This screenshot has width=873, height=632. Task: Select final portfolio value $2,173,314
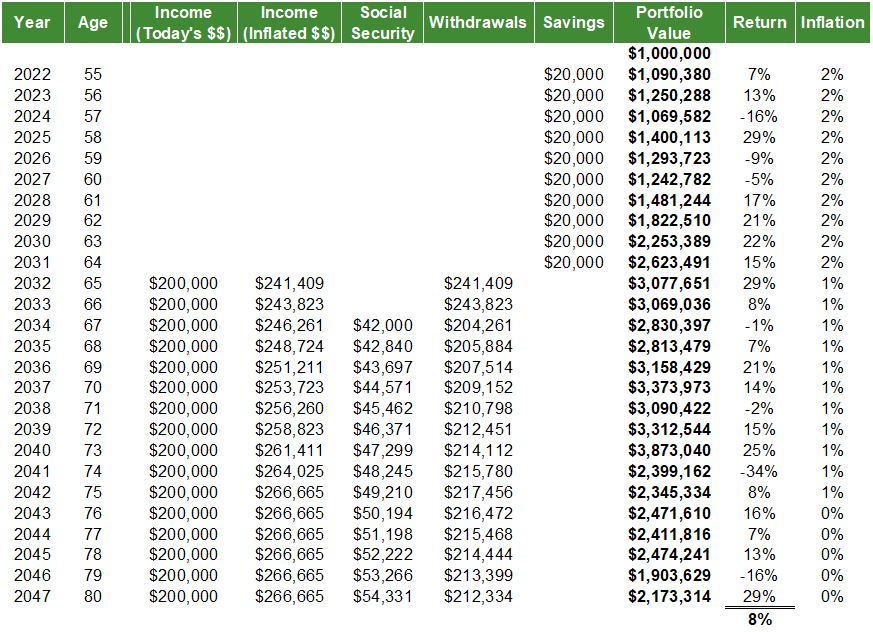tap(669, 596)
